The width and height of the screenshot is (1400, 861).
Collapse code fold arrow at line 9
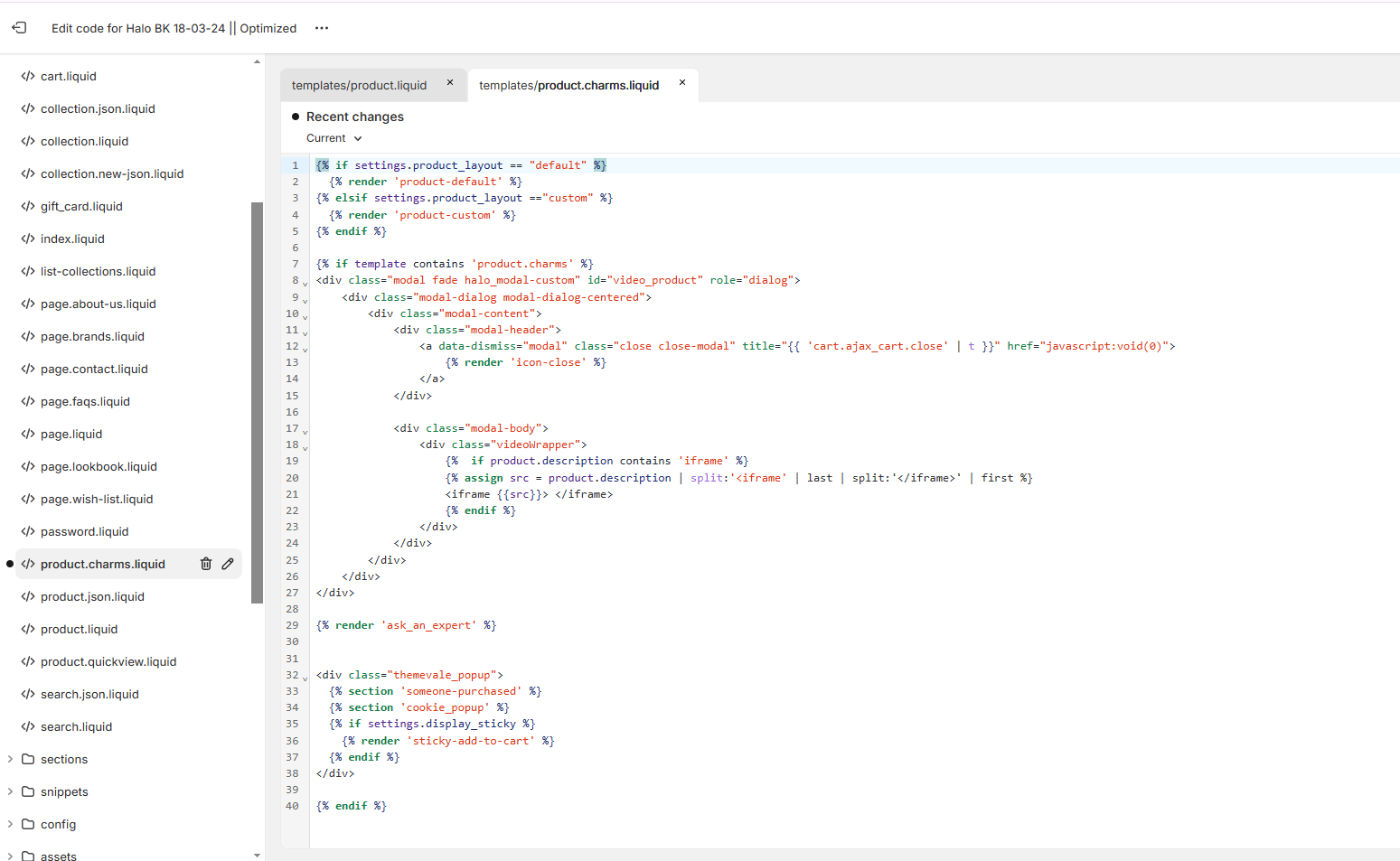305,299
